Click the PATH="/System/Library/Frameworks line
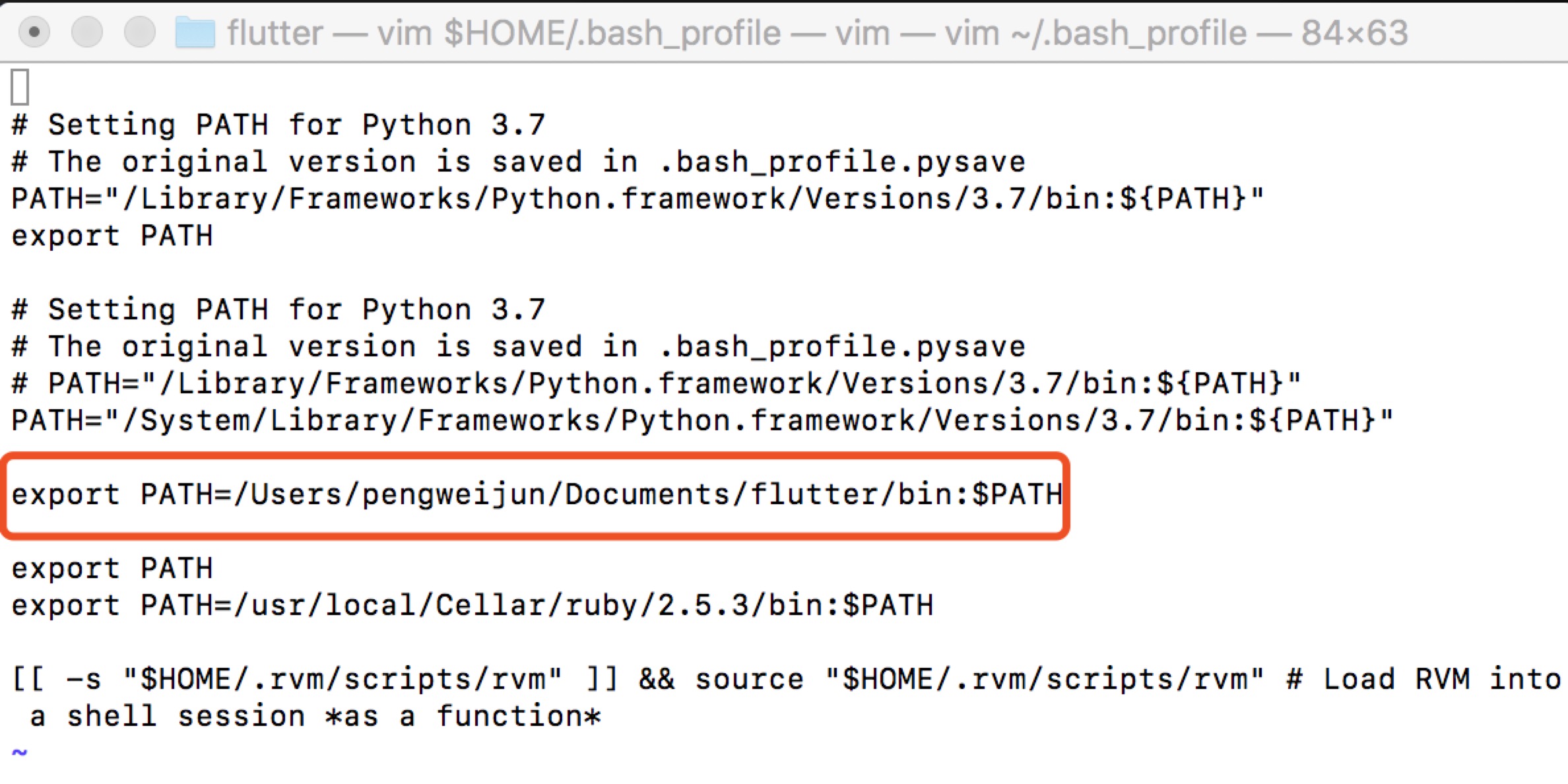1568x784 pixels. [702, 421]
